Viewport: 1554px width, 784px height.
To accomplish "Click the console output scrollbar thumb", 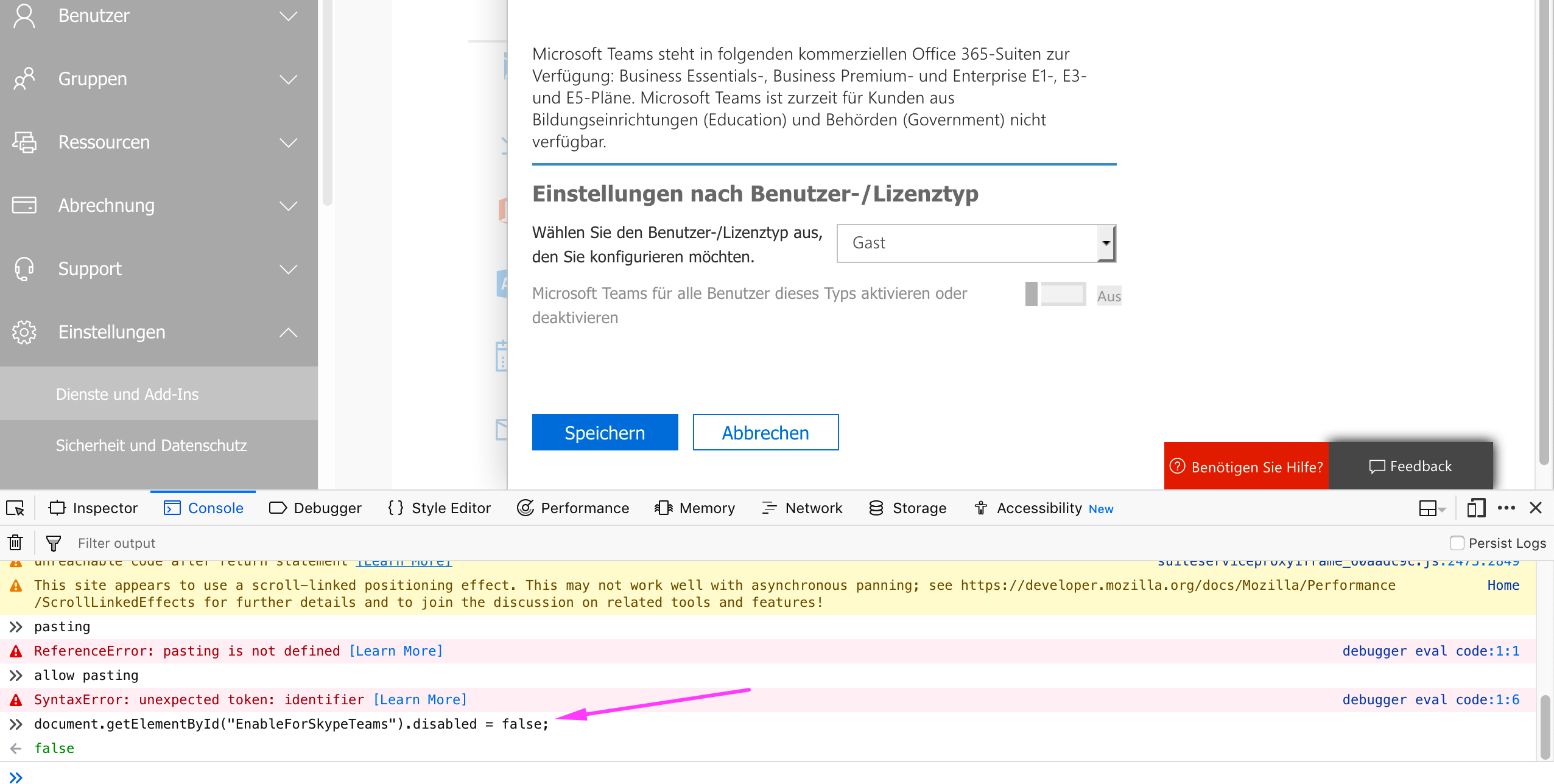I will [1545, 727].
